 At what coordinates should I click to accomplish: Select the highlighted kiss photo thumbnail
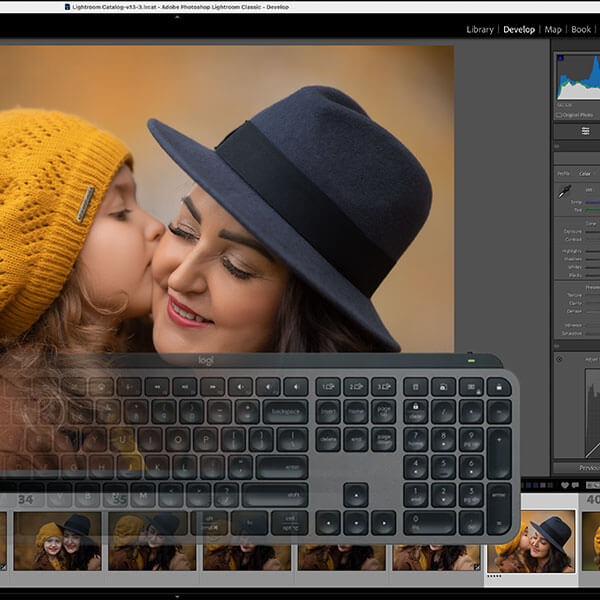531,541
